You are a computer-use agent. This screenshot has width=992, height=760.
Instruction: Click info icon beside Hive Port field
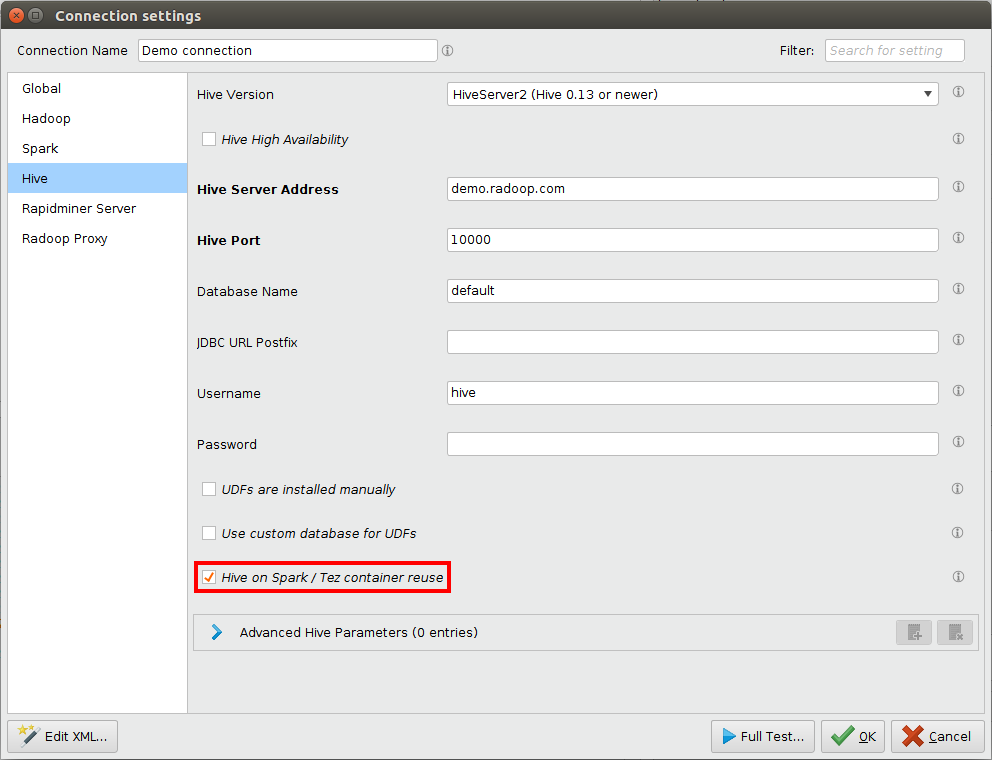tap(958, 238)
